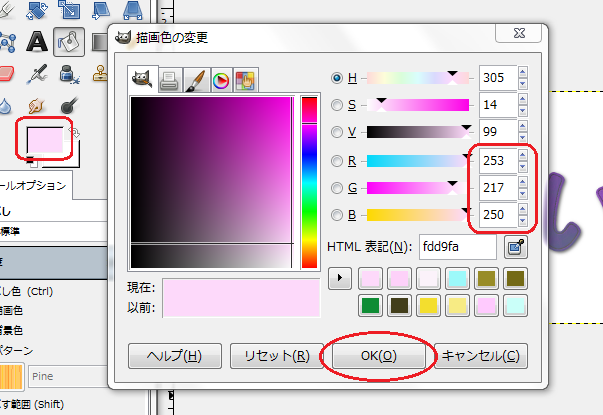Confirm with the OK(O) button
The height and width of the screenshot is (415, 603).
pyautogui.click(x=379, y=356)
